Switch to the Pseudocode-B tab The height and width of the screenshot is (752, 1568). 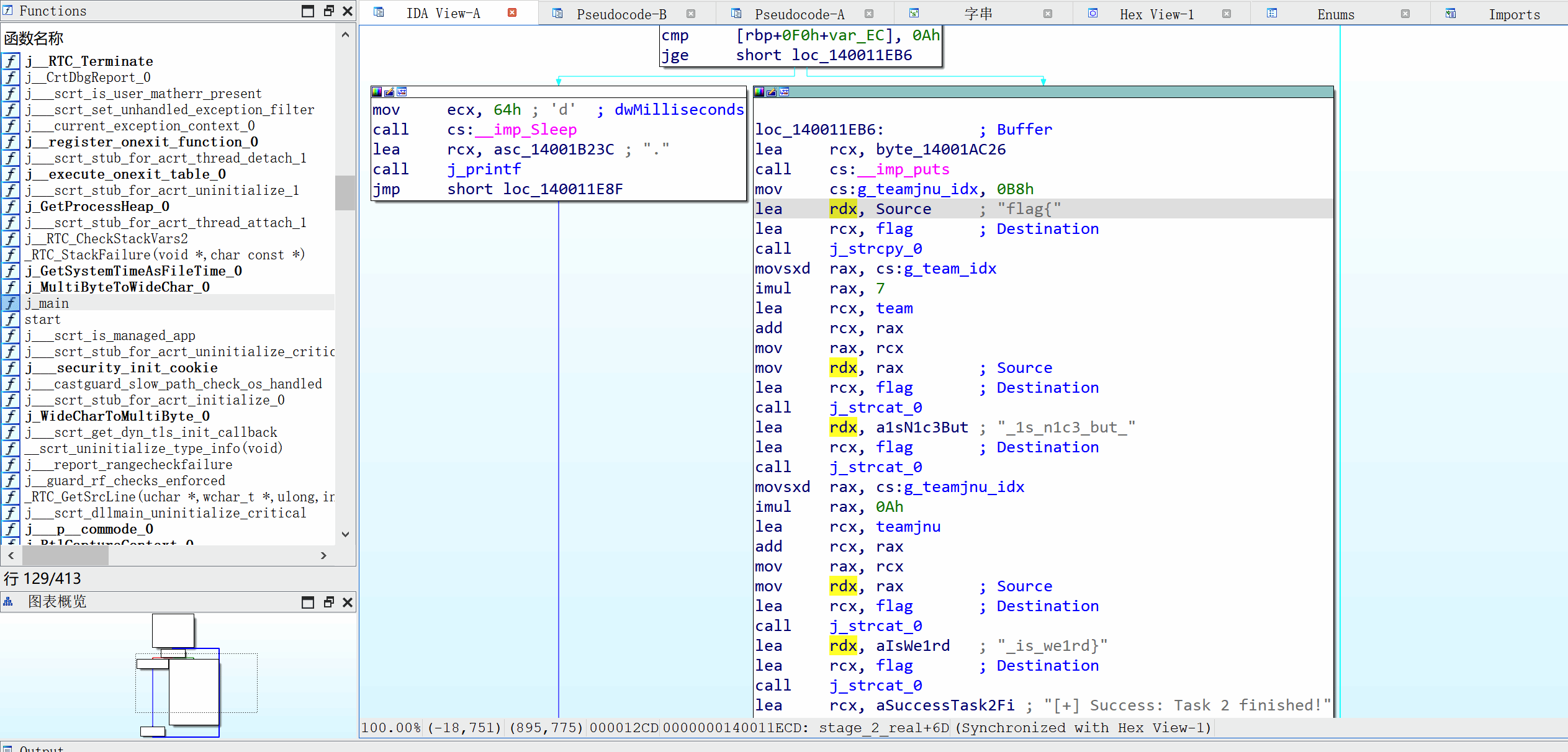[x=621, y=14]
